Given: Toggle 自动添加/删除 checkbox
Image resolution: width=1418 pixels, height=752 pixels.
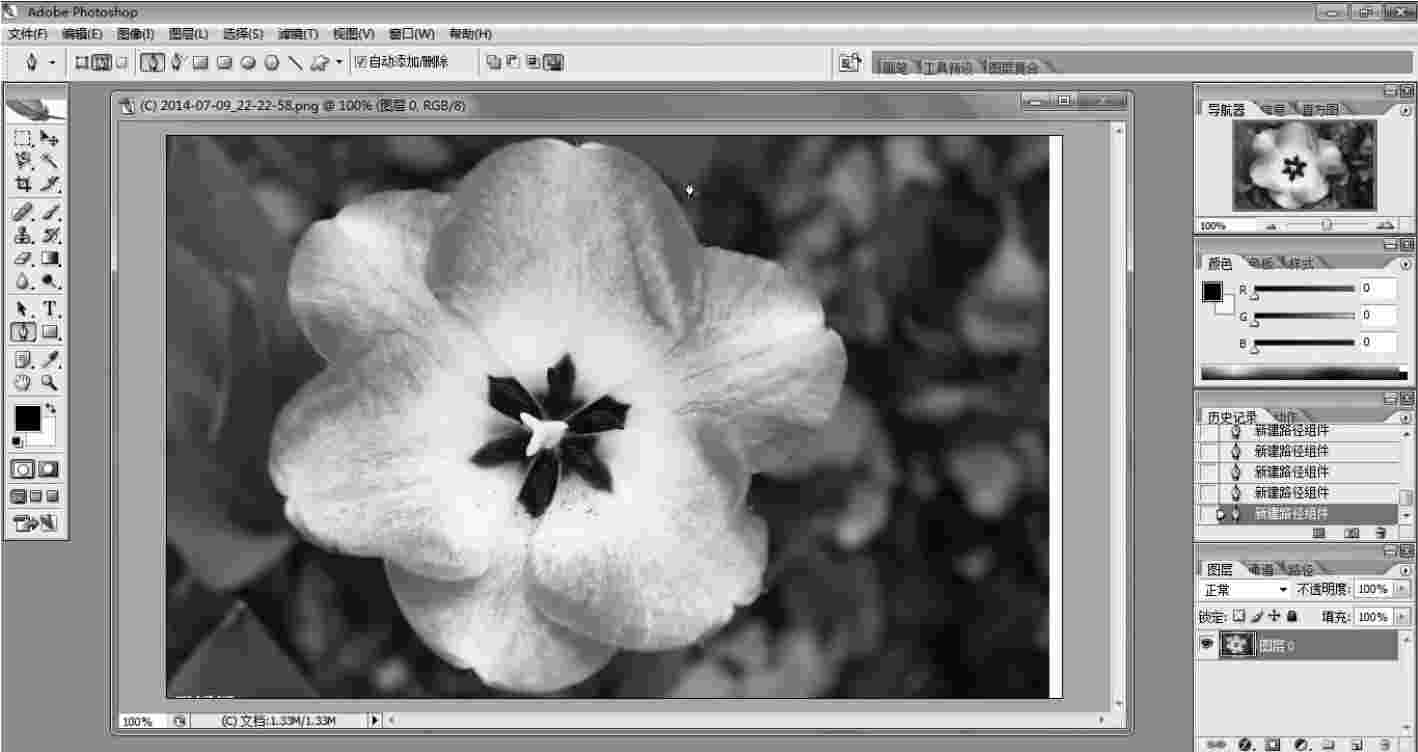Looking at the screenshot, I should pos(361,62).
